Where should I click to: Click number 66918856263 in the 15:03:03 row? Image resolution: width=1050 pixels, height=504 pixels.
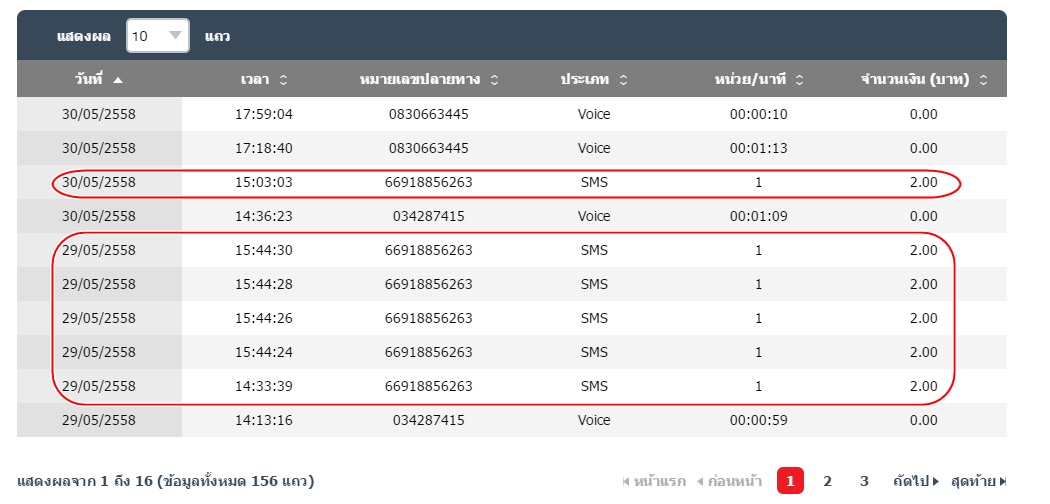click(429, 182)
